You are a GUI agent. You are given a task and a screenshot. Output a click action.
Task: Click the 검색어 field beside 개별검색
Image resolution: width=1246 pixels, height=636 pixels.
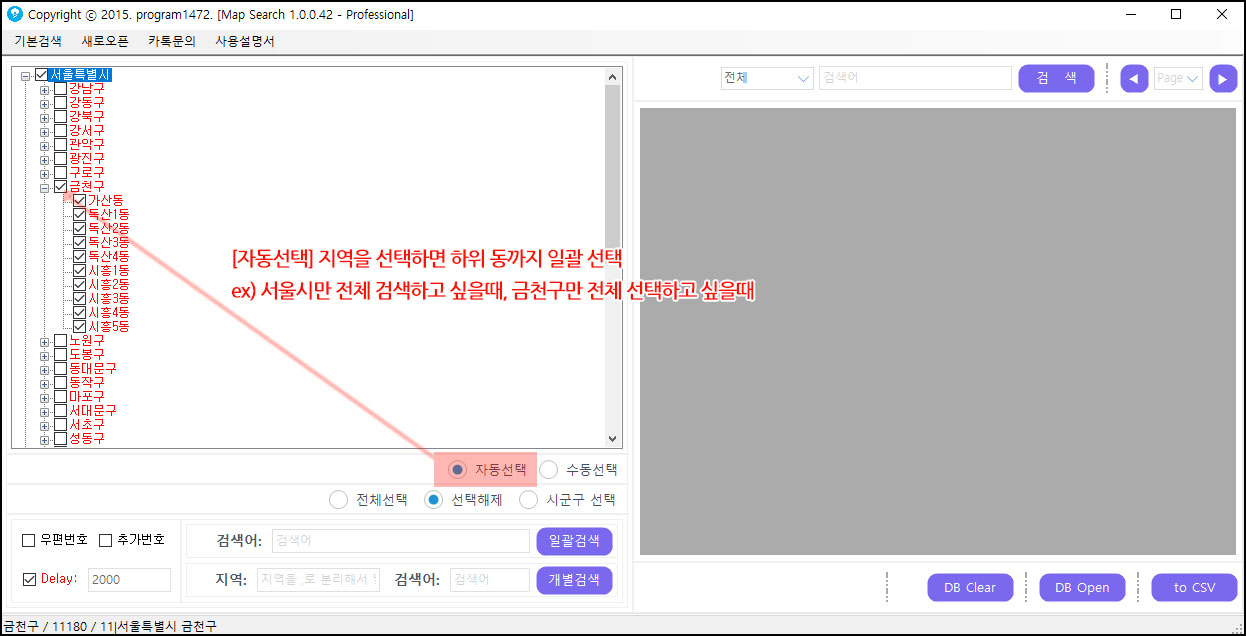tap(489, 580)
